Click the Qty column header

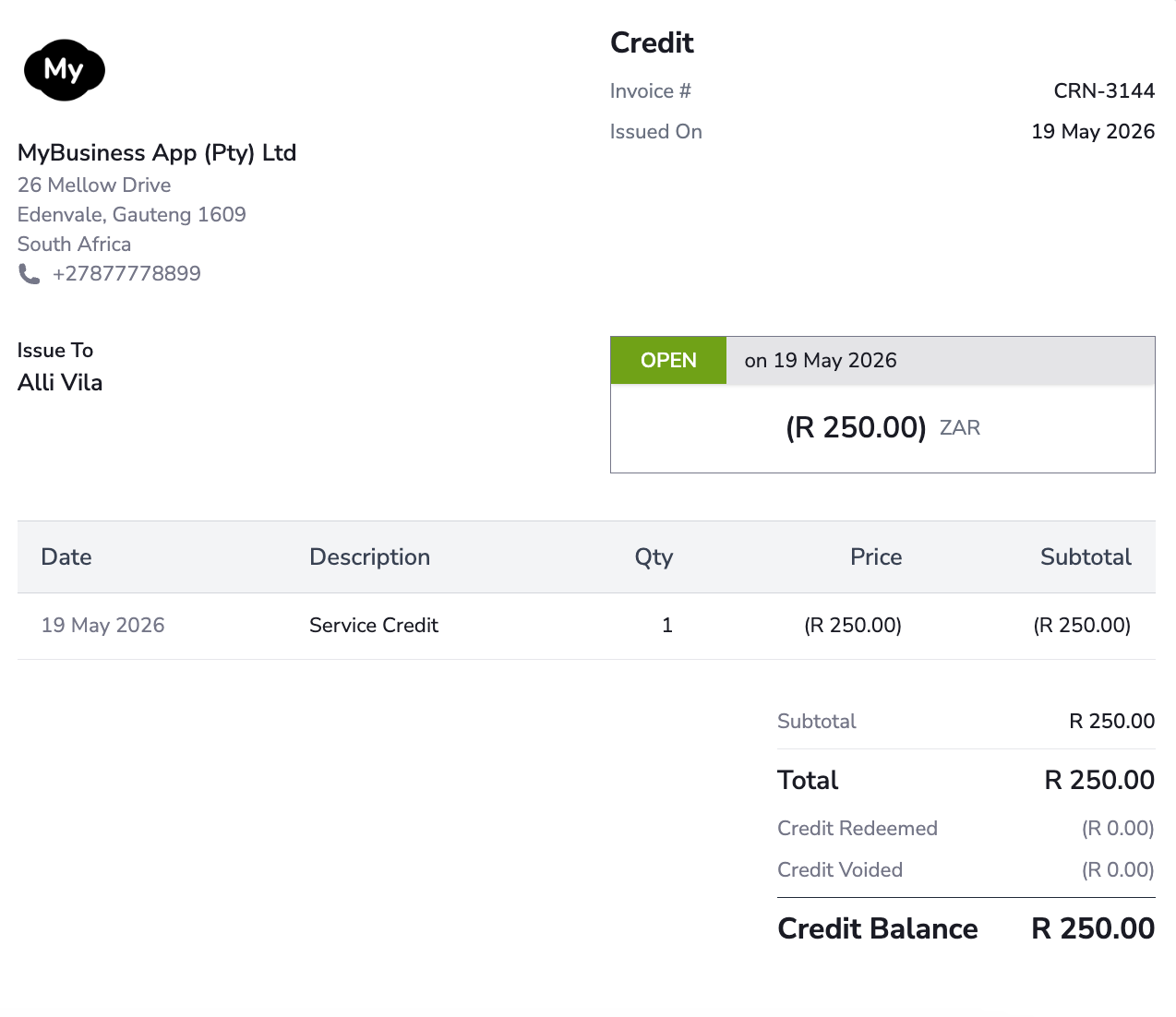click(654, 556)
